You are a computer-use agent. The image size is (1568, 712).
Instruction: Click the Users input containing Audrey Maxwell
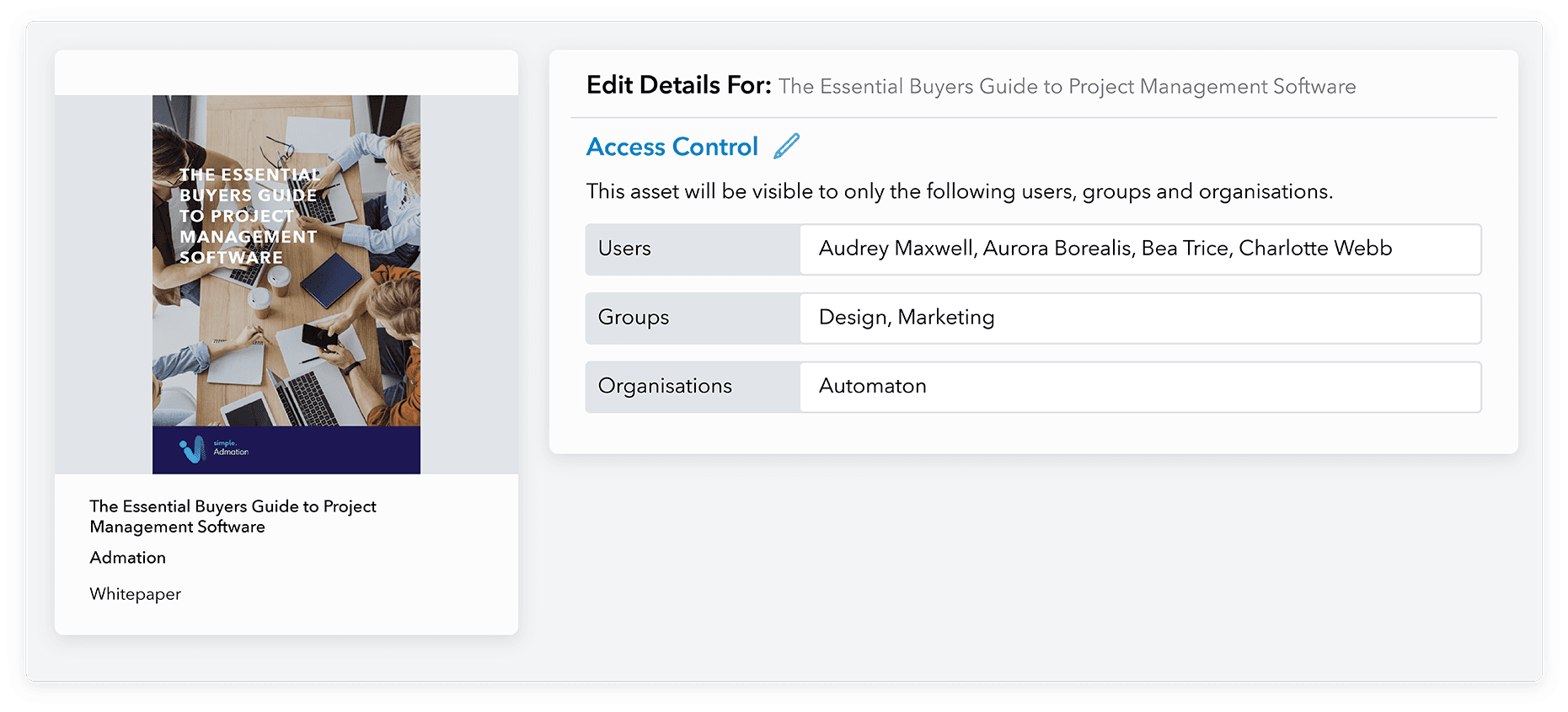(1139, 249)
